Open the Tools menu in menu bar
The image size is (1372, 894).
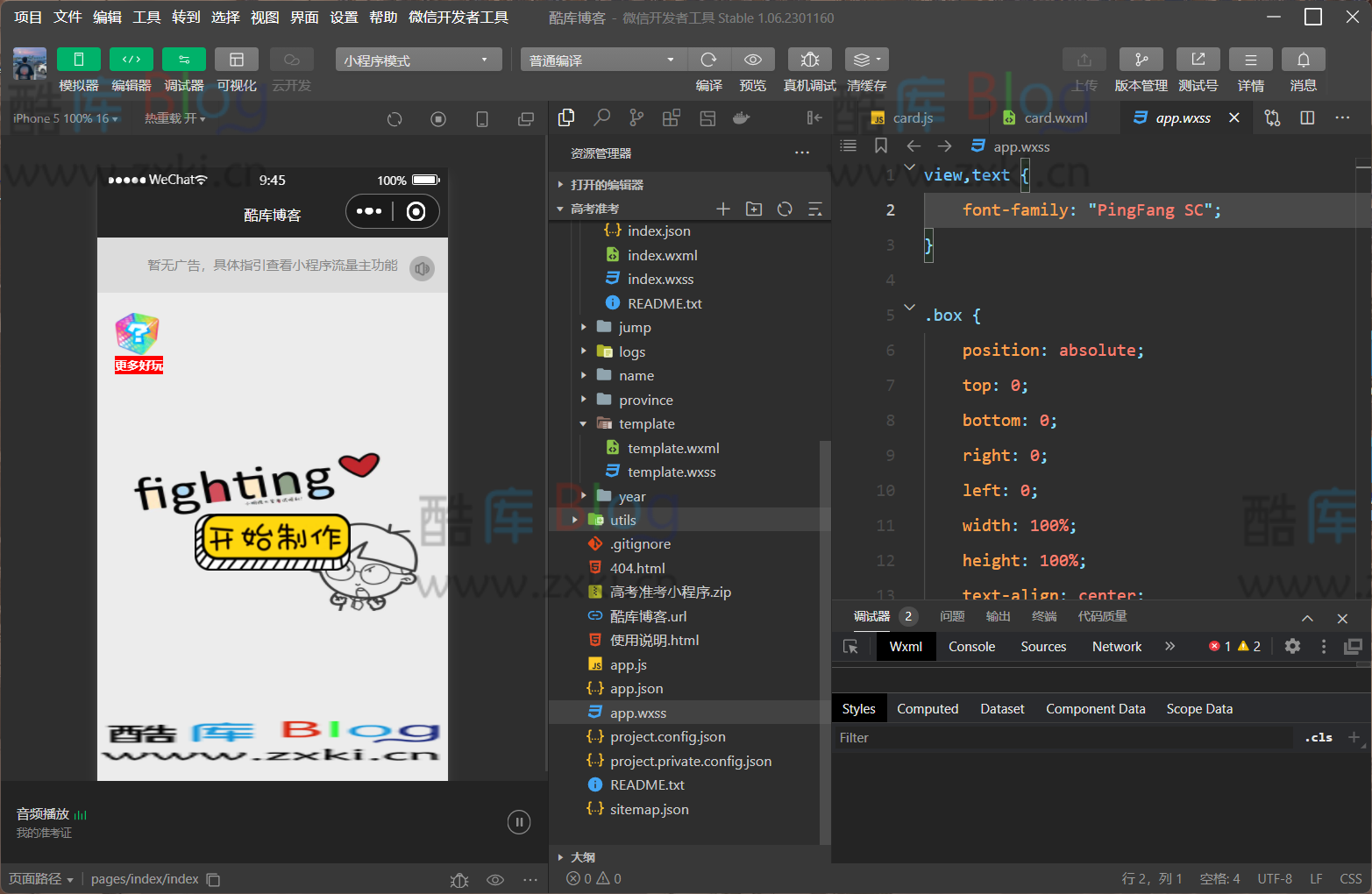[146, 18]
